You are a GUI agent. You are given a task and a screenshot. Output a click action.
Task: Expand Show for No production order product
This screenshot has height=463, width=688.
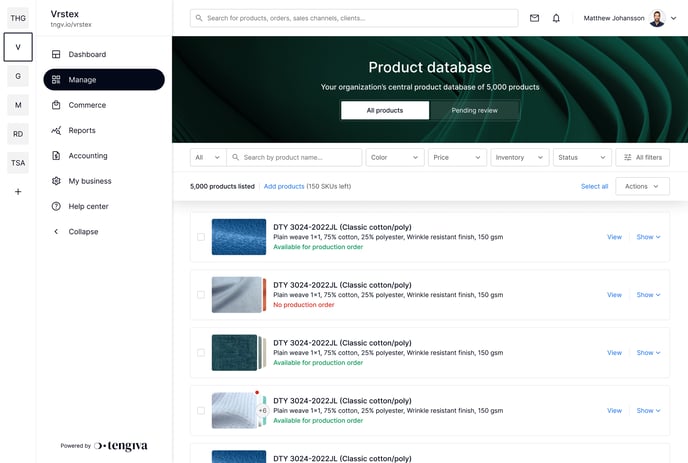click(648, 295)
